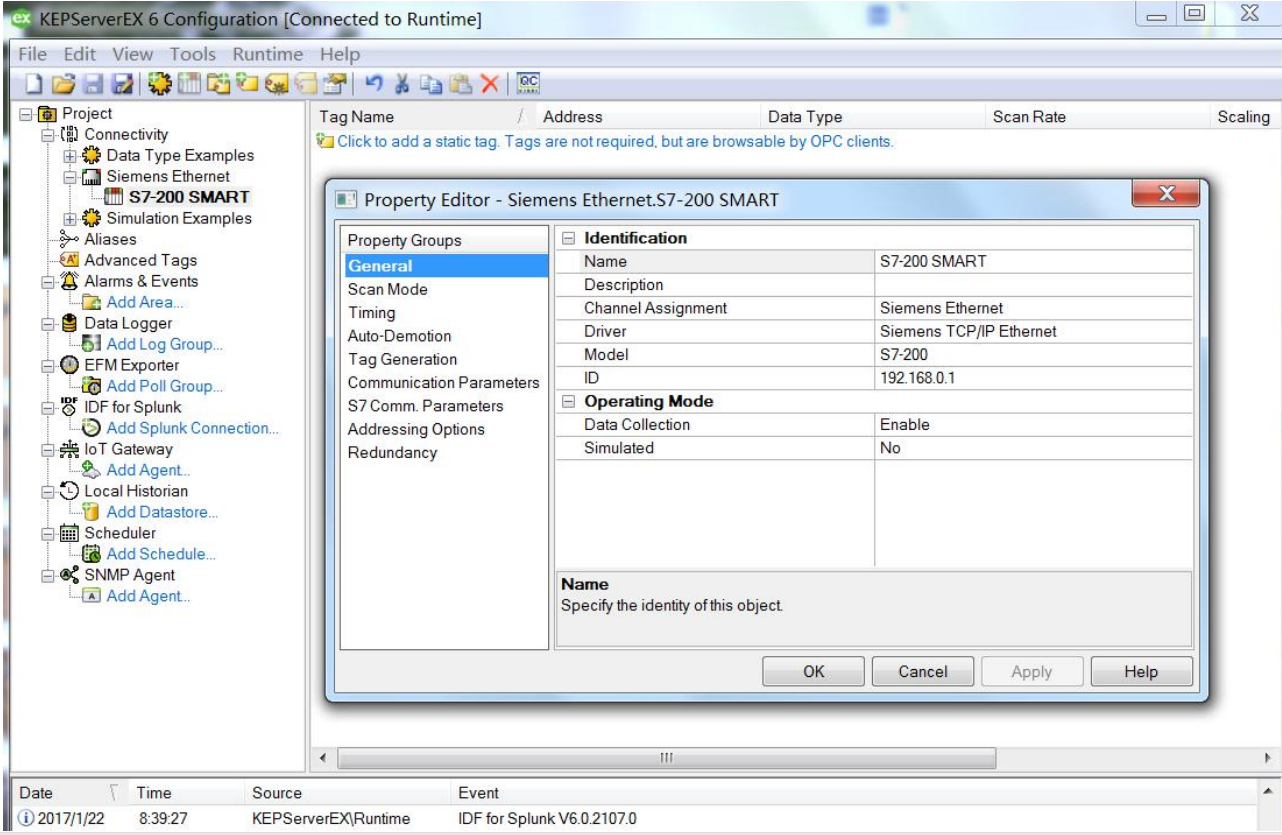Screen dimensions: 1282x835
Task: Click OK in the Property Editor
Action: pyautogui.click(x=813, y=672)
